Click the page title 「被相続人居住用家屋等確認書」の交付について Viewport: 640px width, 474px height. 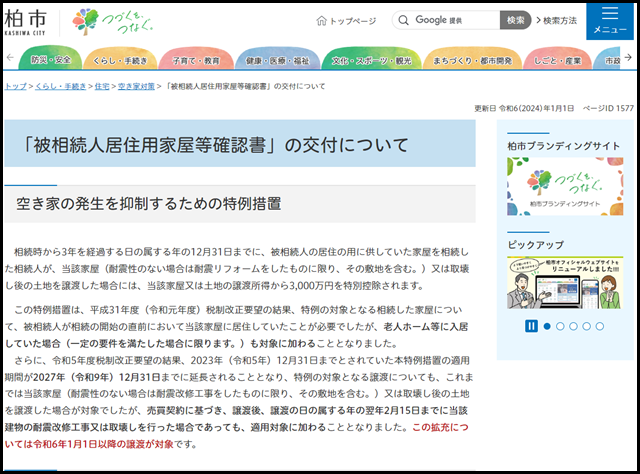pyautogui.click(x=216, y=145)
